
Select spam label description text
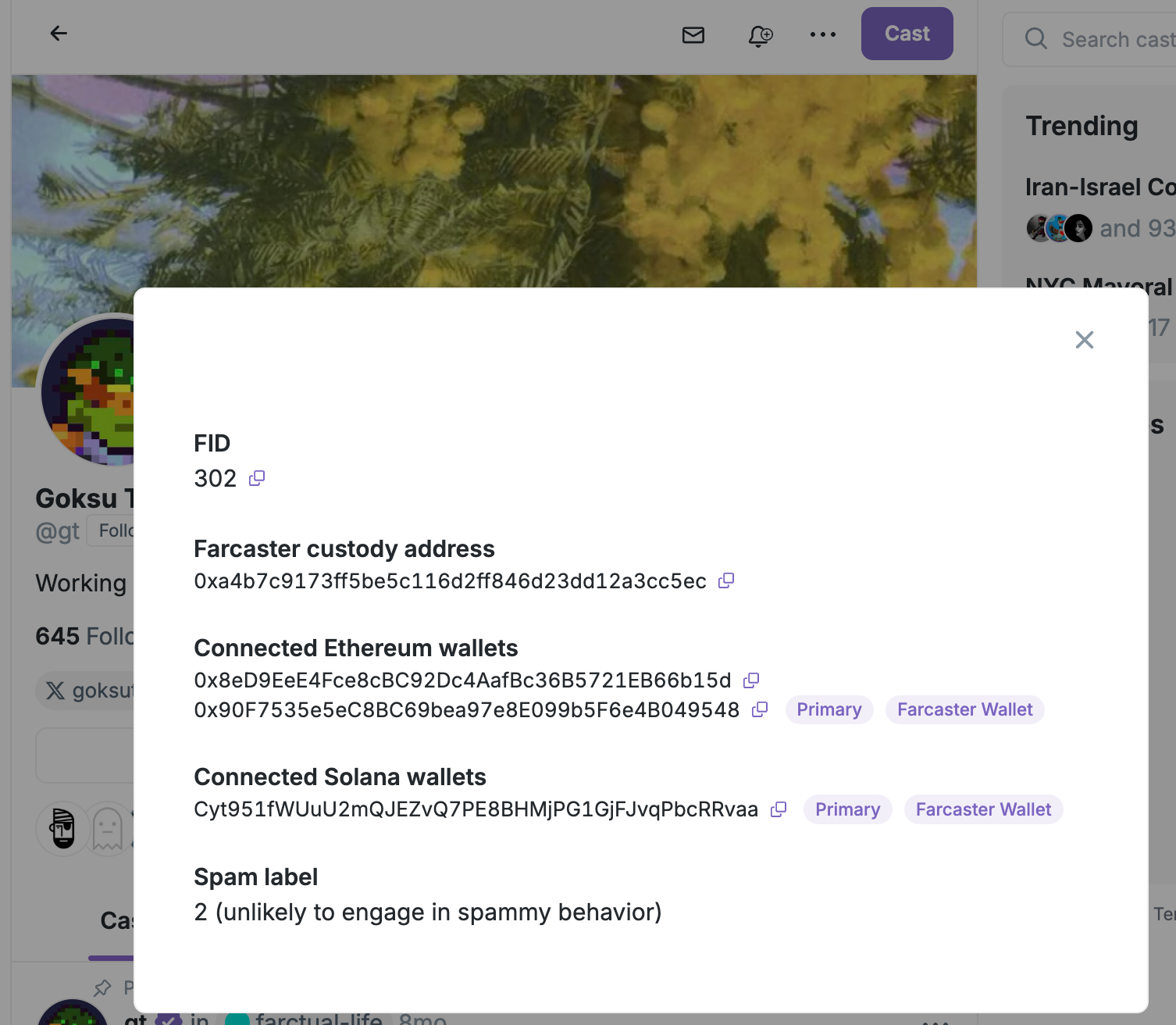click(428, 912)
